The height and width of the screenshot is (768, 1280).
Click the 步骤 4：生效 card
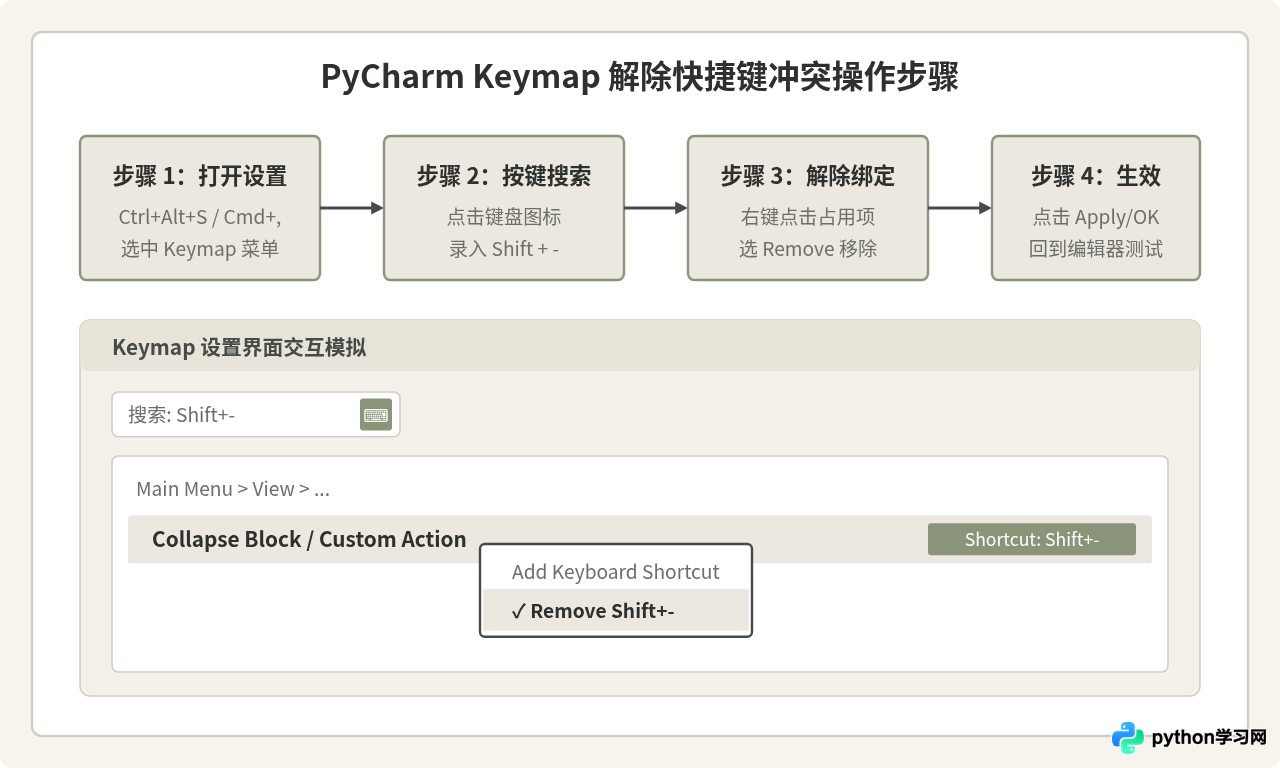tap(1096, 208)
